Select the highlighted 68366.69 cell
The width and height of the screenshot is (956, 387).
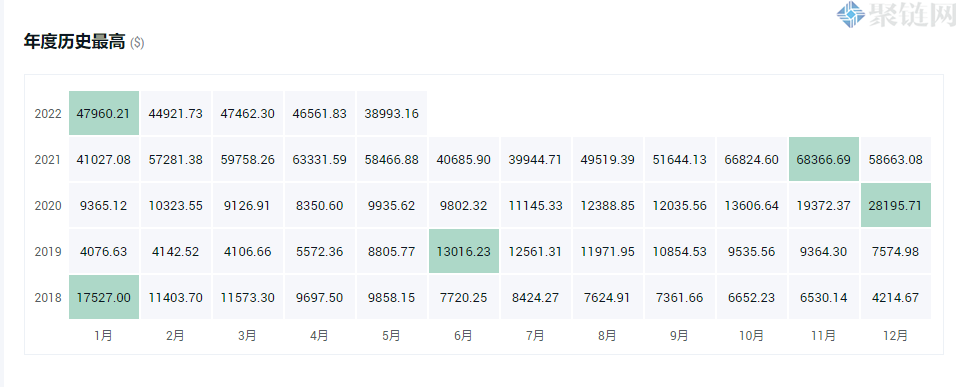[x=824, y=159]
